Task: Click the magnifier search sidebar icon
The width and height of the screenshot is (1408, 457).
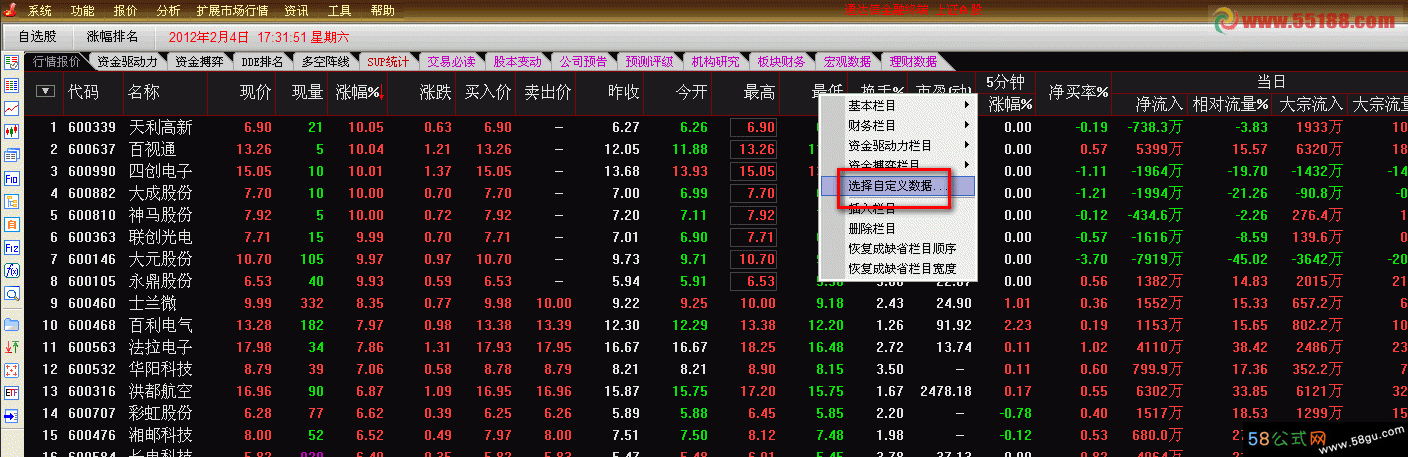Action: [11, 294]
